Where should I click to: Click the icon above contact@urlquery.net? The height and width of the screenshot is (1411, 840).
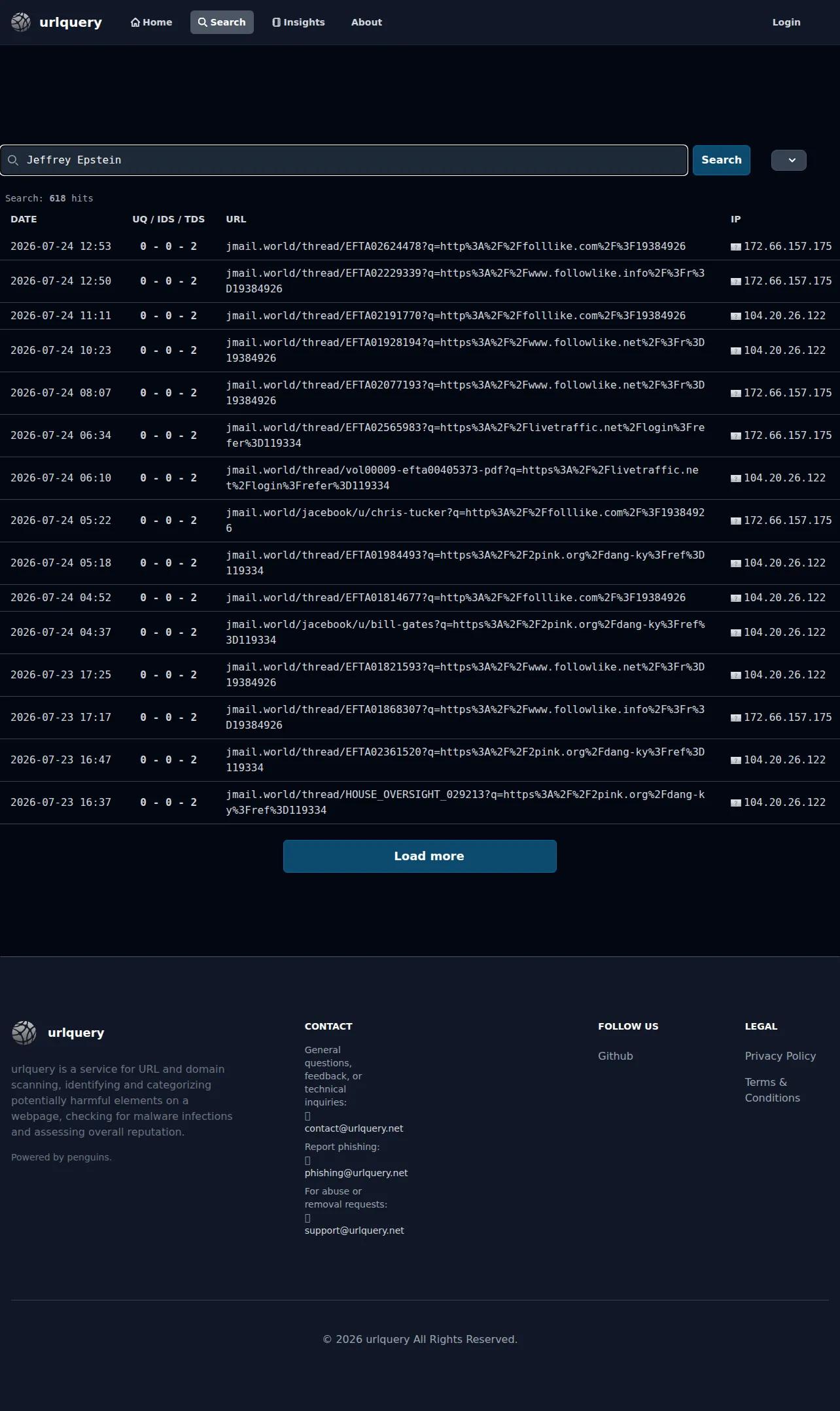(307, 1116)
